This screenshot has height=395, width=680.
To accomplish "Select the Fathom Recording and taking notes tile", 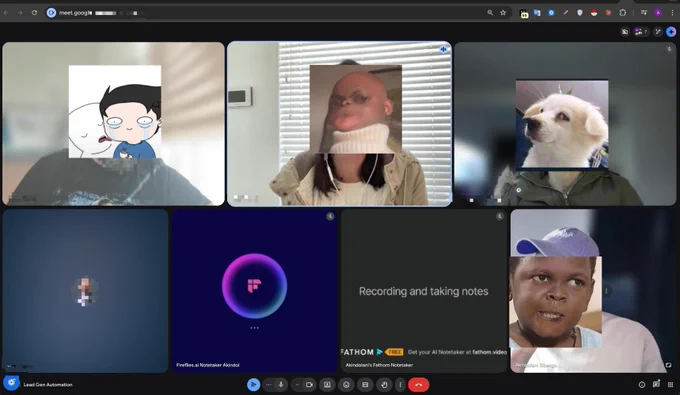I will click(424, 291).
